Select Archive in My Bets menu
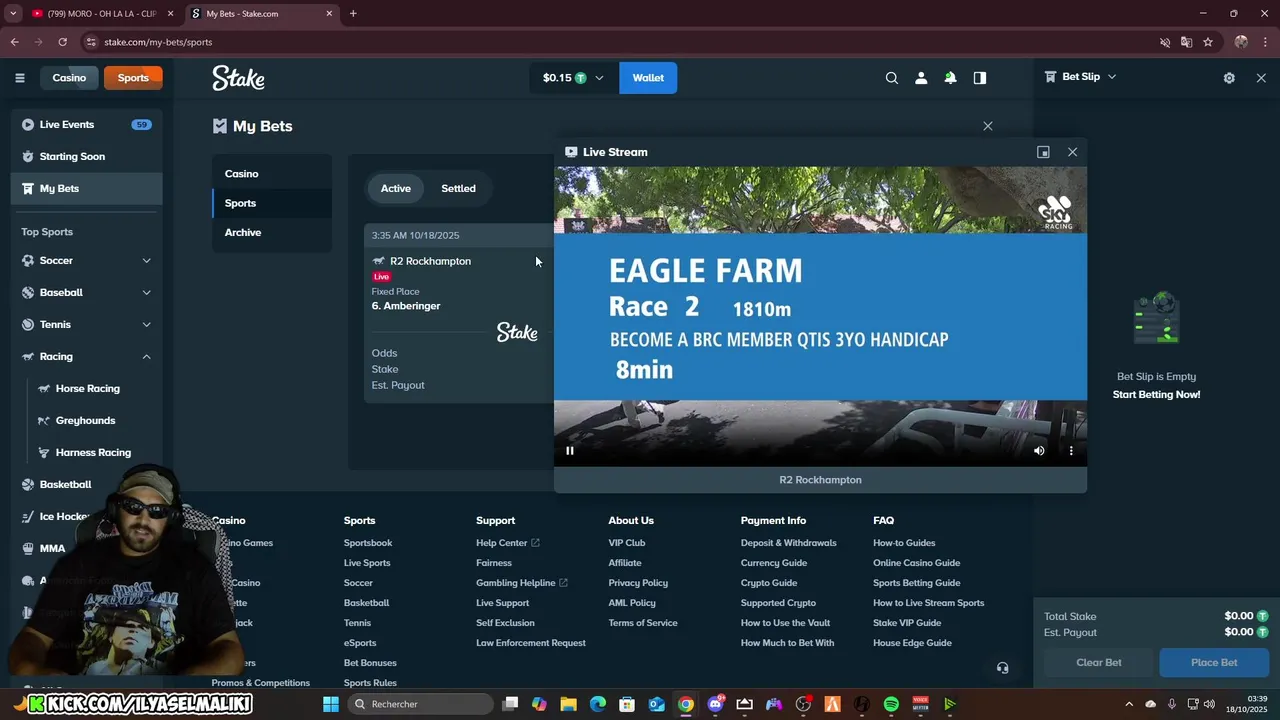 271,232
